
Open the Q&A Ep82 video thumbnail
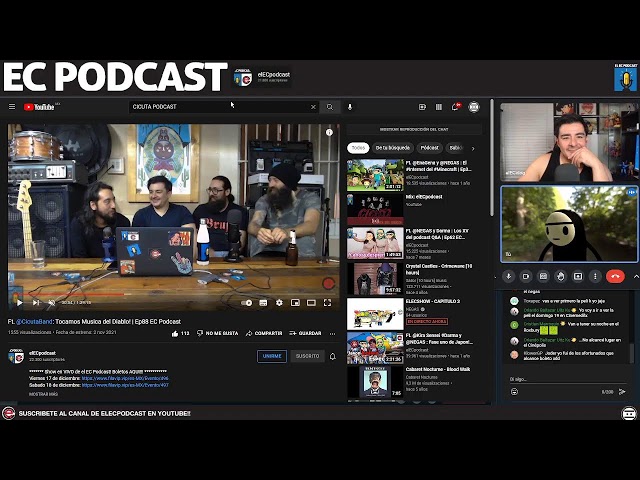(x=375, y=244)
